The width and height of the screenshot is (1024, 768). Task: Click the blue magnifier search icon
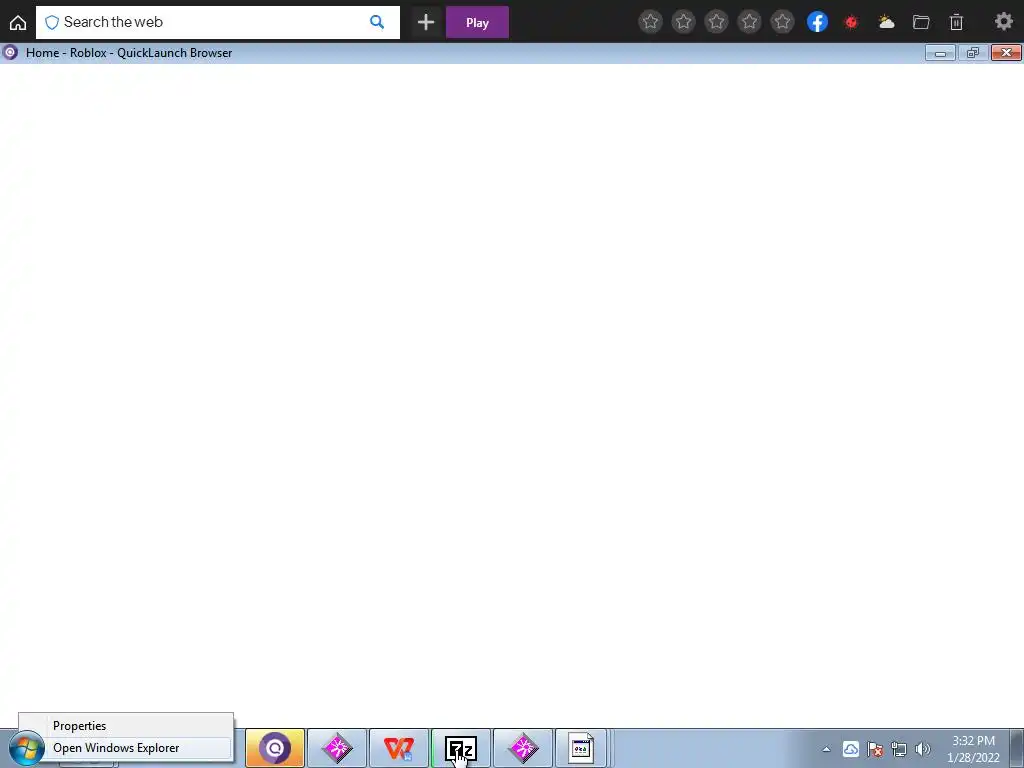coord(377,22)
